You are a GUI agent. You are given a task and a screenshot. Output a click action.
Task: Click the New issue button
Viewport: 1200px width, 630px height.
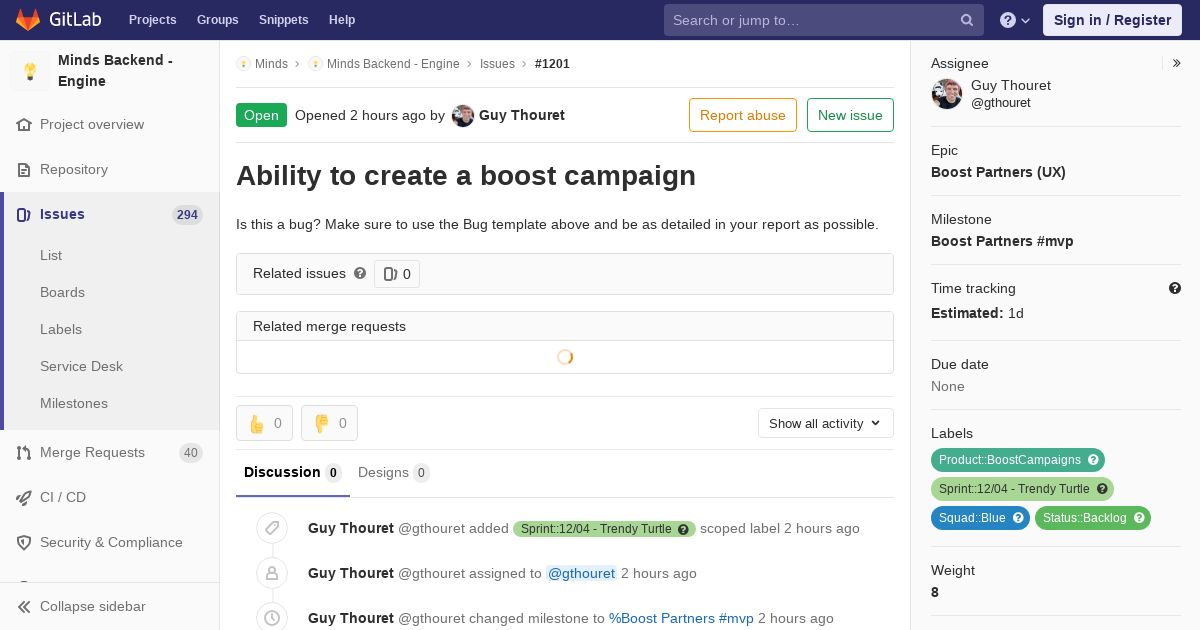[x=850, y=115]
